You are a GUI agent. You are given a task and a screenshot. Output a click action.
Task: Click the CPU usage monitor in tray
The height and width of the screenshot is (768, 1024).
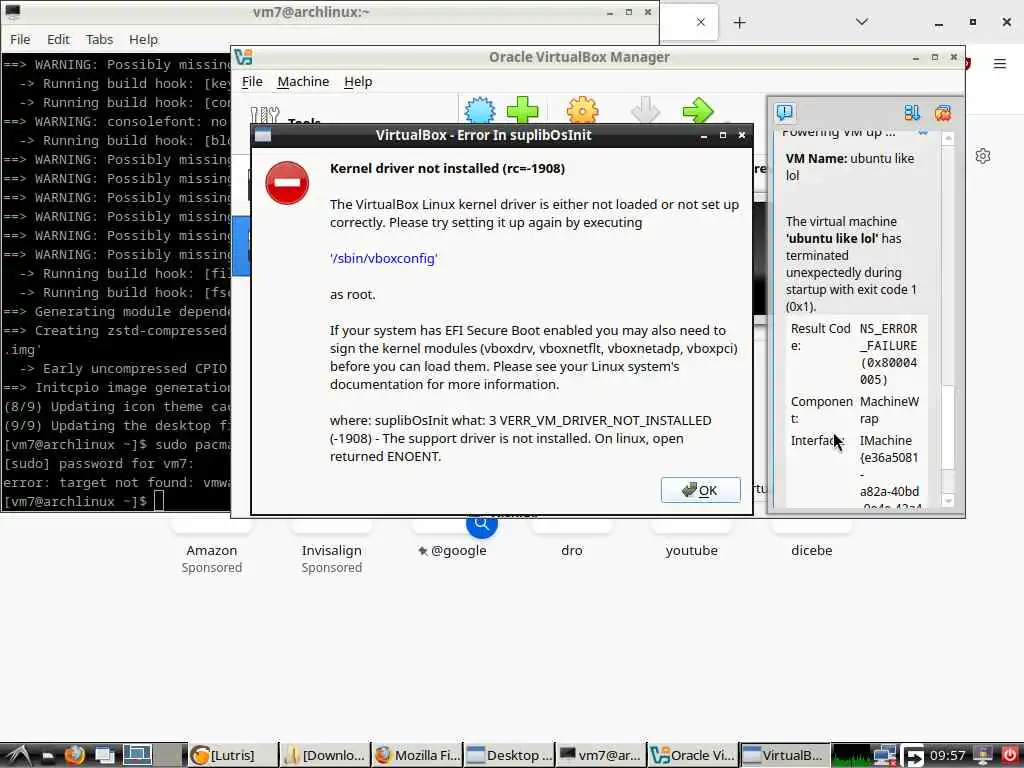(x=852, y=756)
